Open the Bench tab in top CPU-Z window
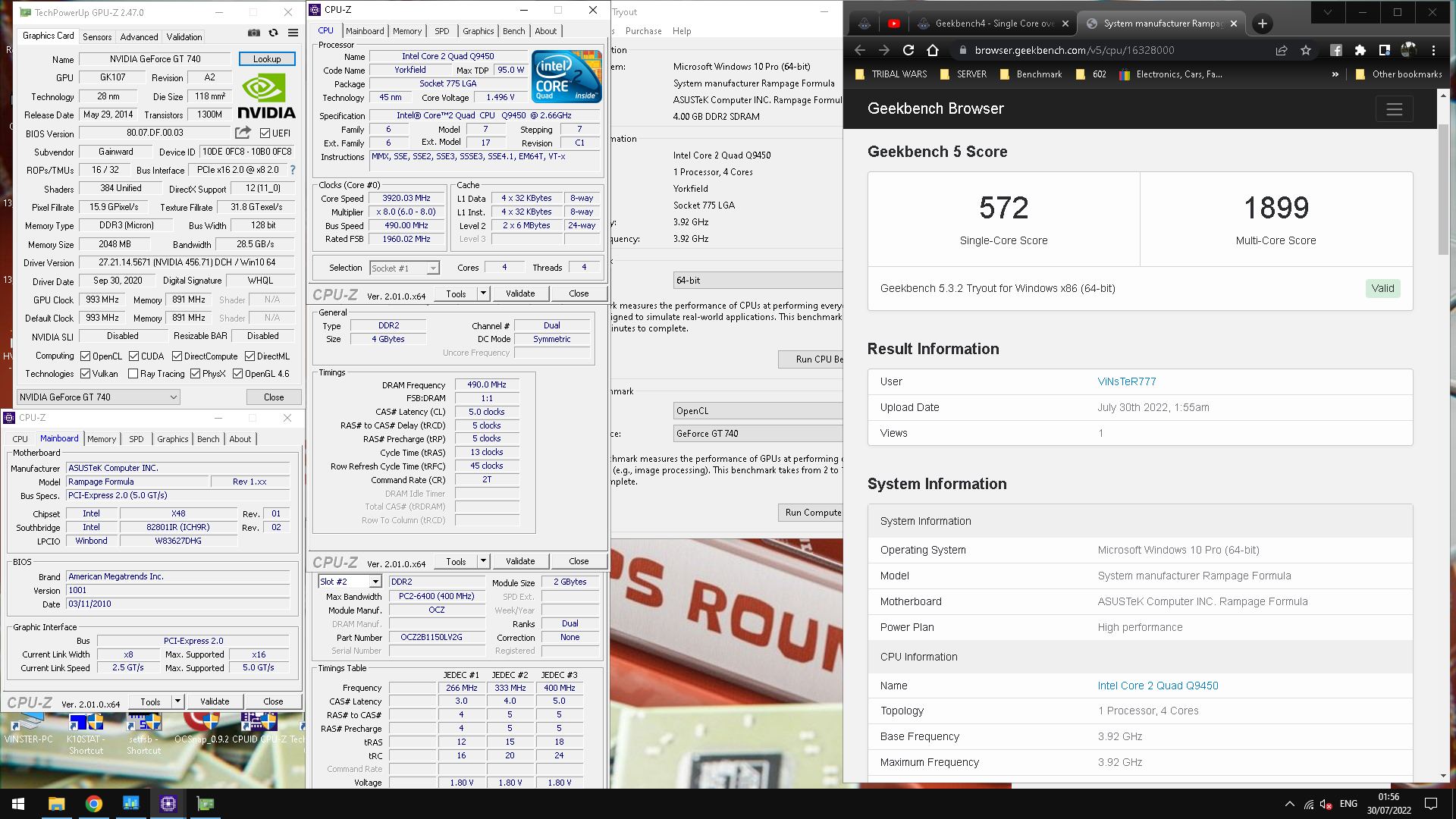 pos(513,31)
